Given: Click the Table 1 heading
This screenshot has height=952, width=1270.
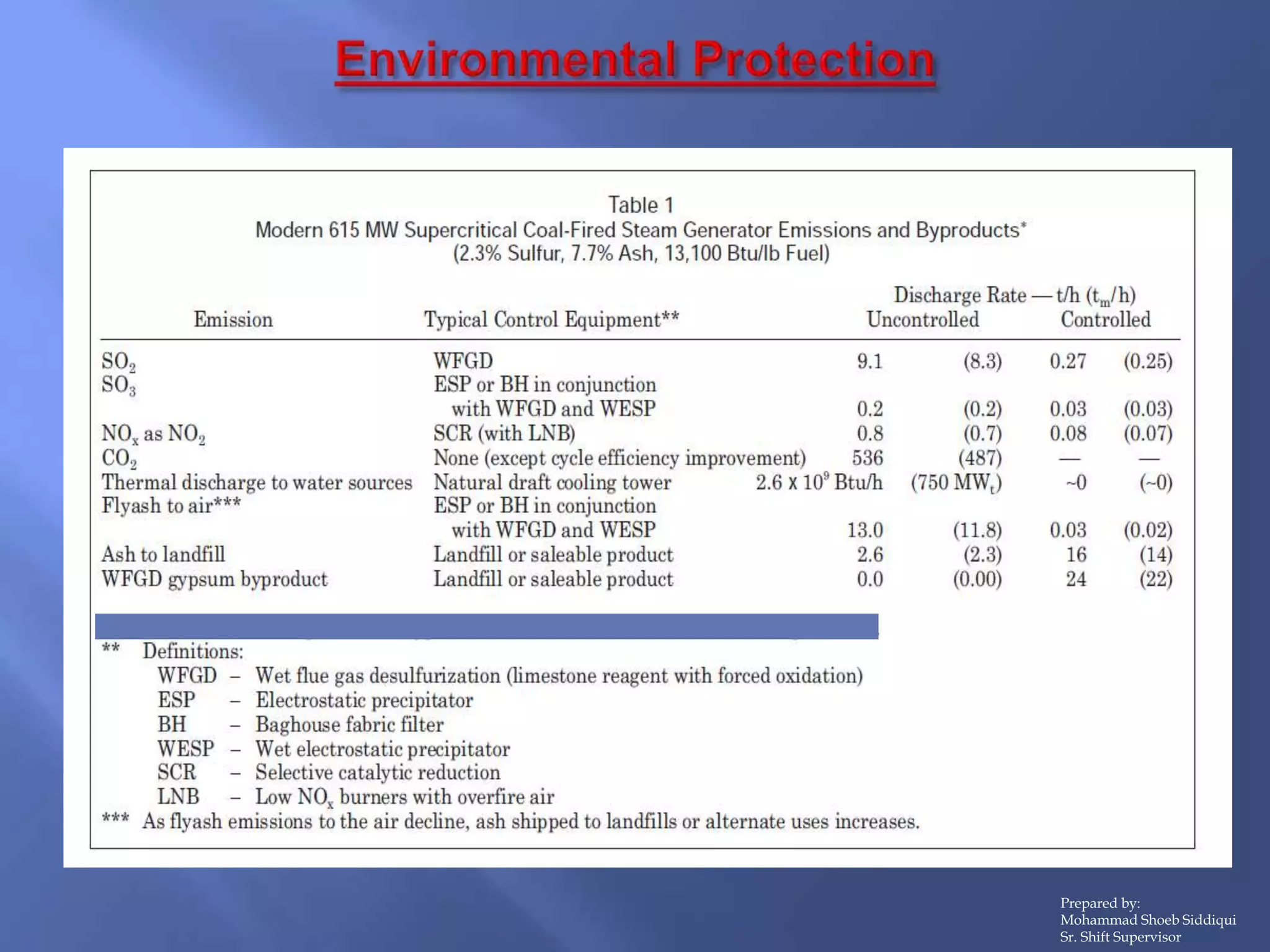Looking at the screenshot, I should [x=640, y=205].
